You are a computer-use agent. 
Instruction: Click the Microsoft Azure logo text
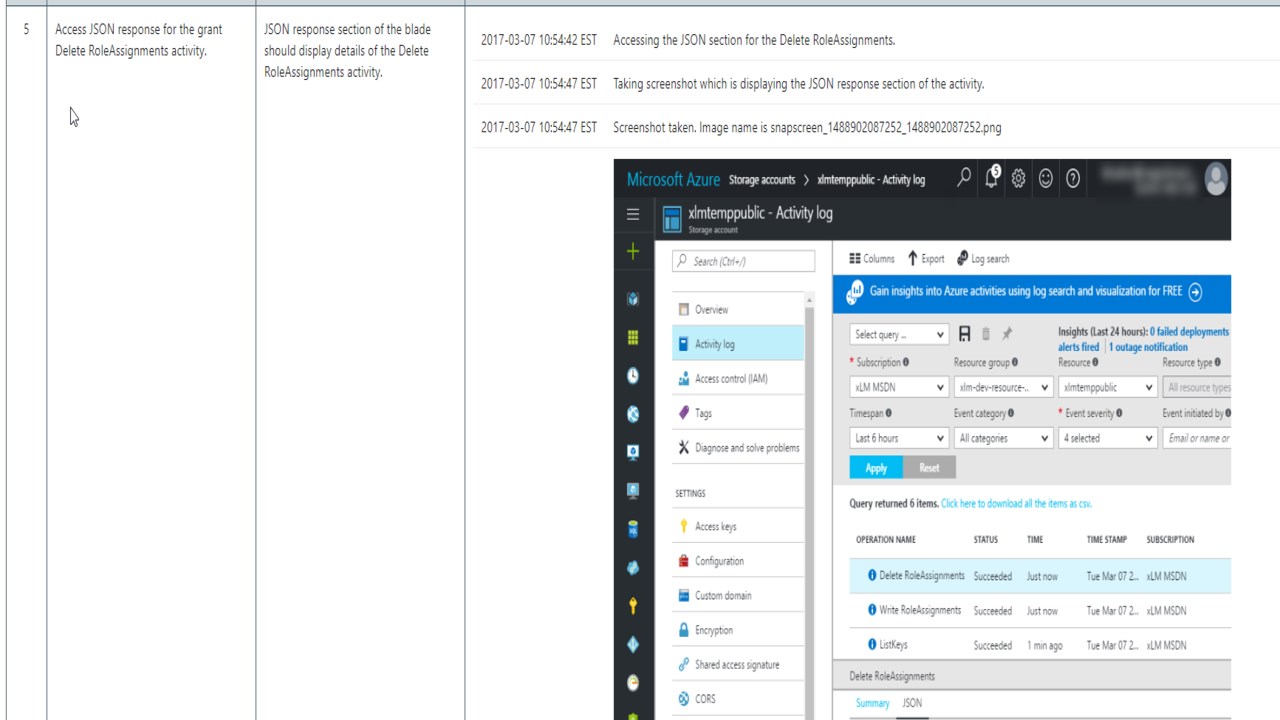(673, 180)
